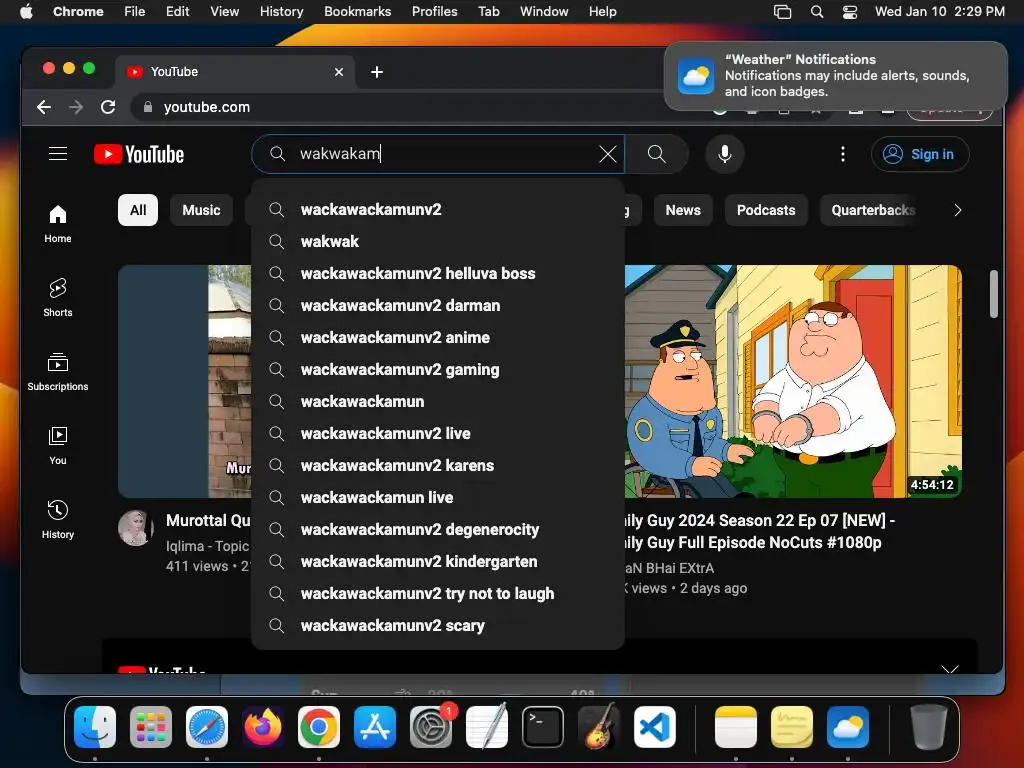Viewport: 1024px width, 768px height.
Task: Clear the search box with the X
Action: [x=607, y=154]
